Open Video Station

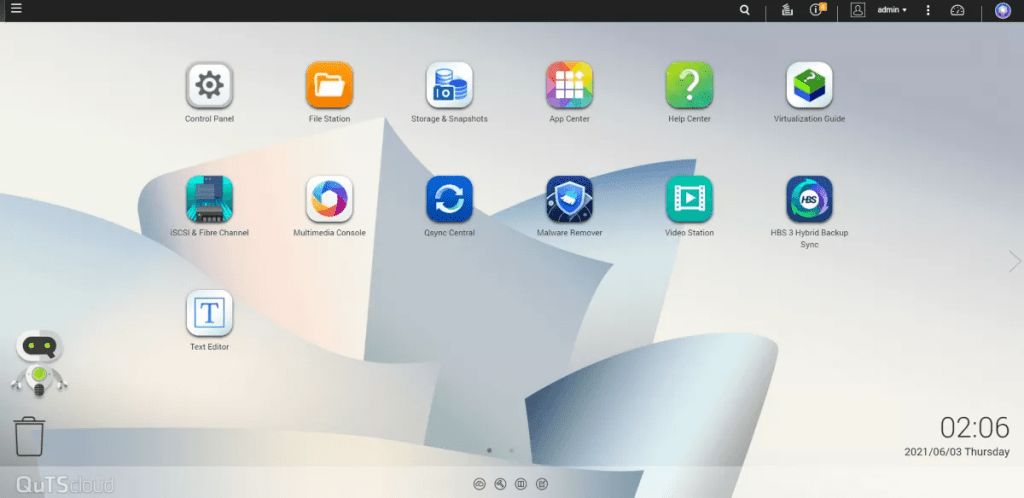click(x=689, y=199)
